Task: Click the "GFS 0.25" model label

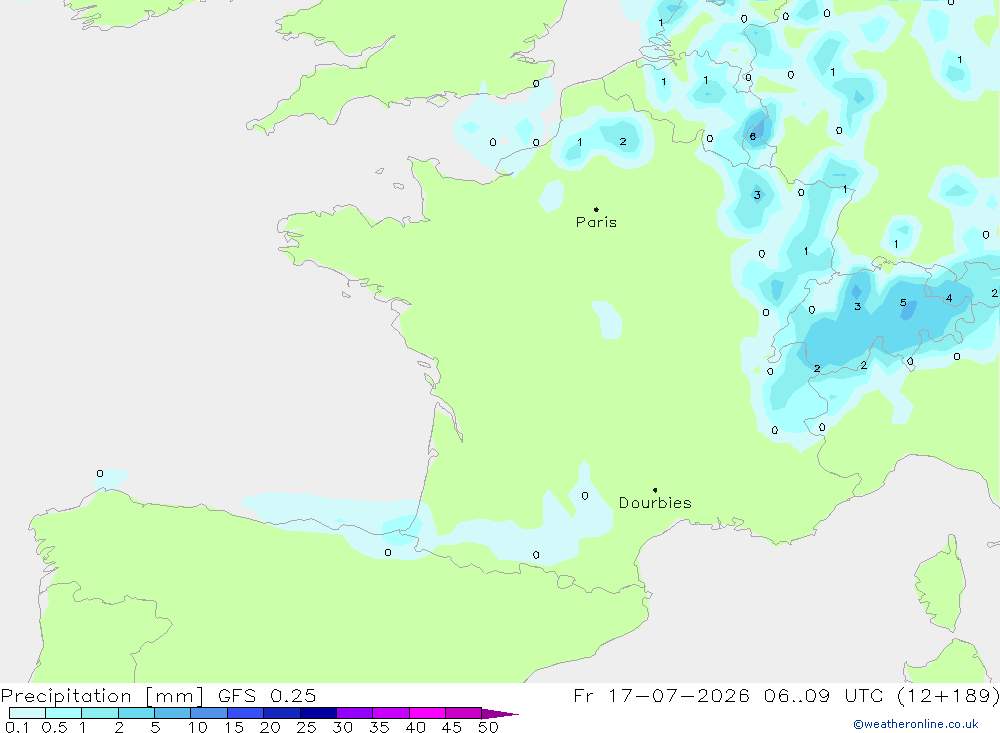Action: (267, 695)
